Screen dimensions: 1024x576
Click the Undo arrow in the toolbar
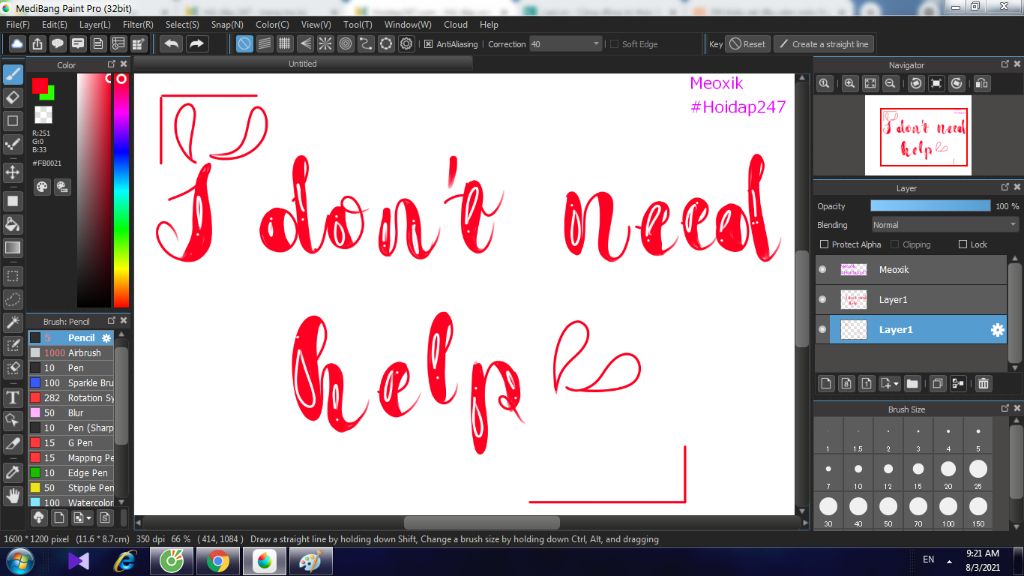[172, 44]
